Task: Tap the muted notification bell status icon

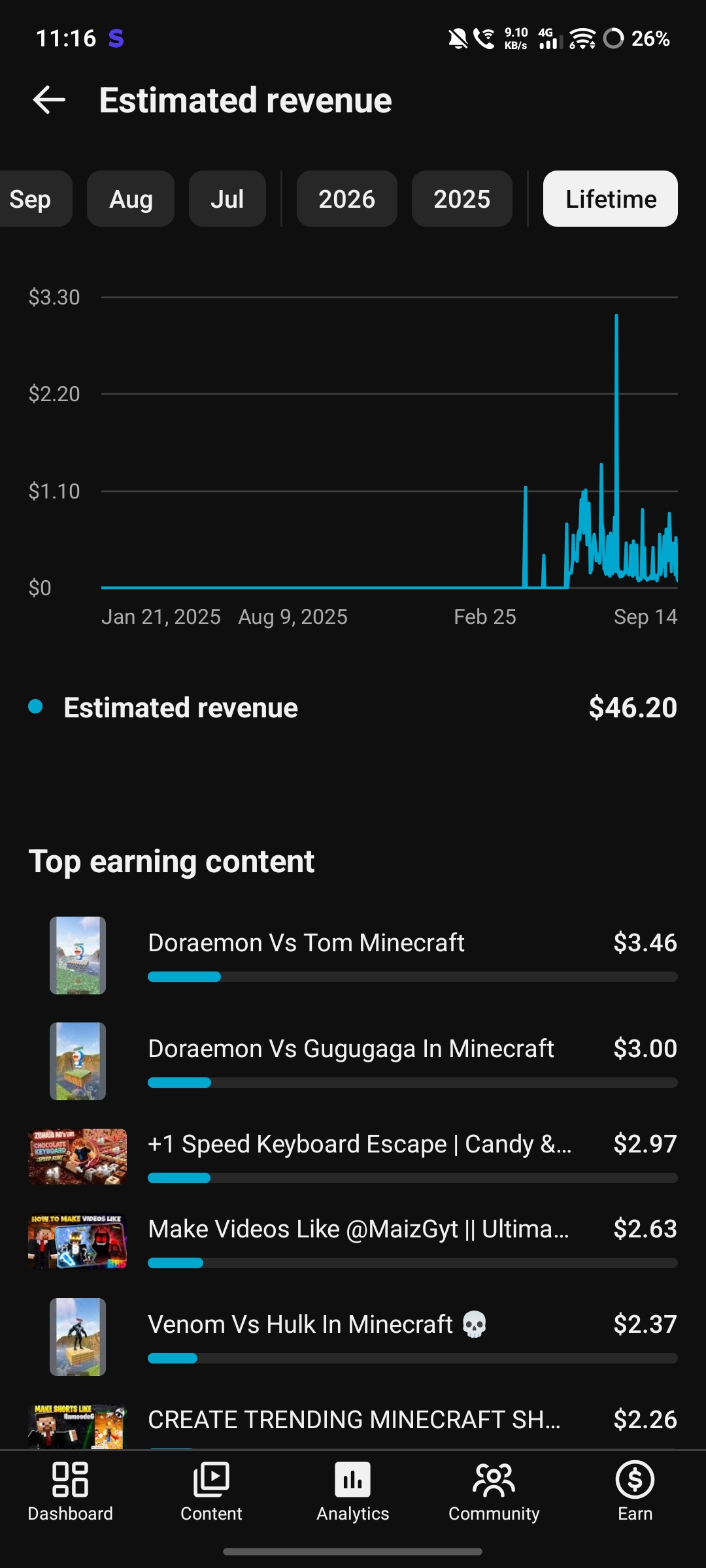Action: 458,39
